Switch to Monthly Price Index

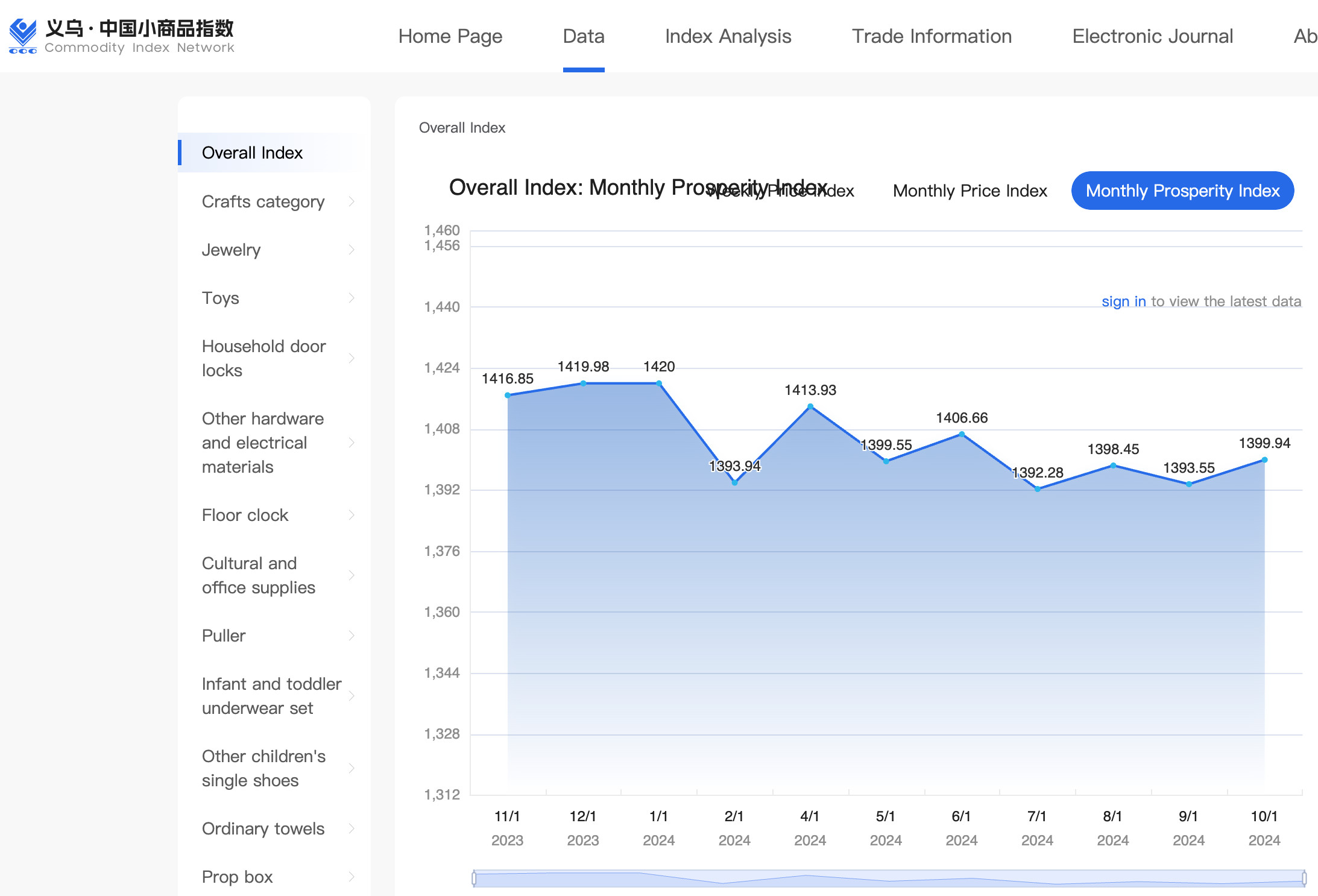tap(970, 191)
